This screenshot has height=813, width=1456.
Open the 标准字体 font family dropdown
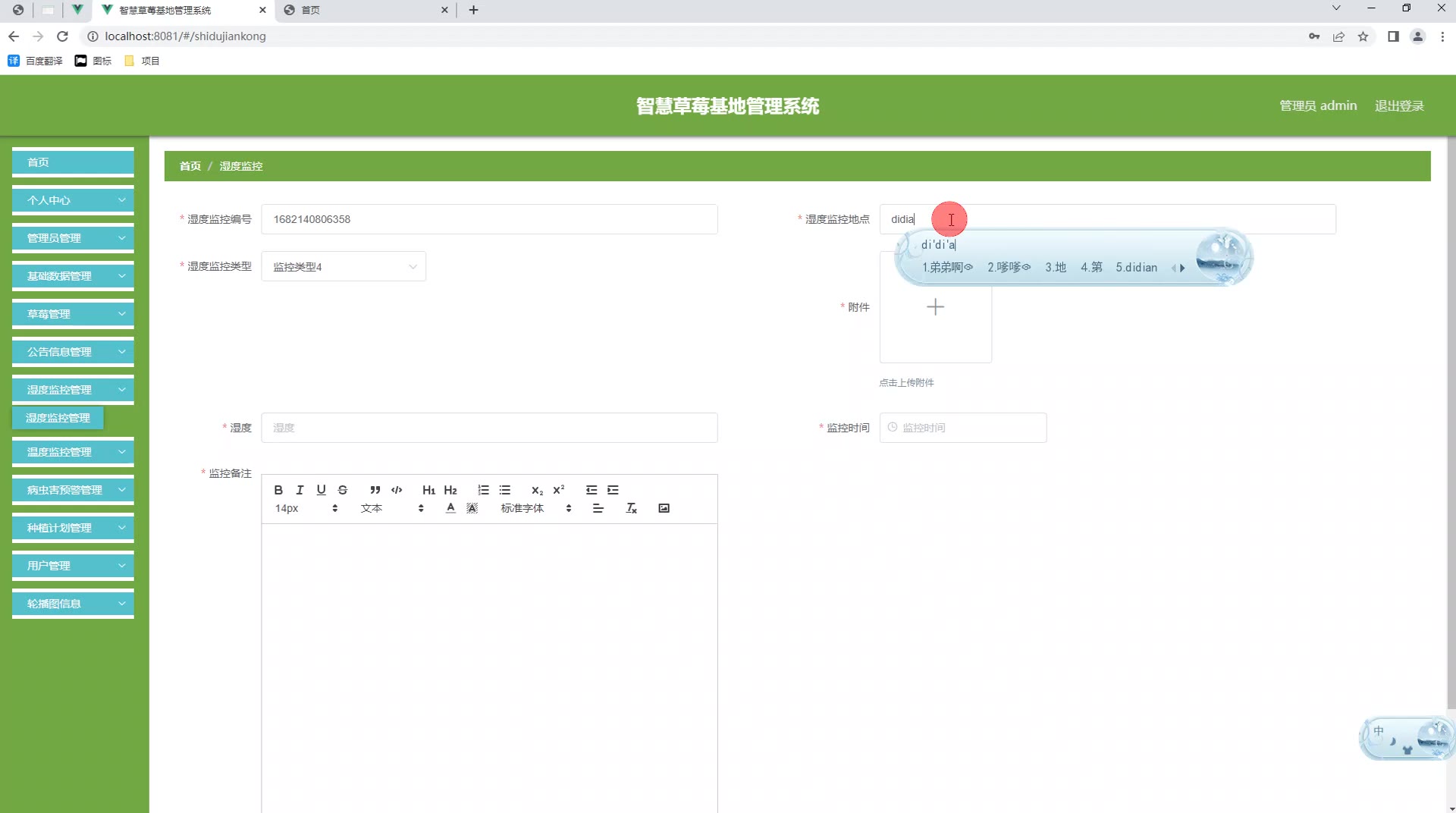tap(536, 508)
